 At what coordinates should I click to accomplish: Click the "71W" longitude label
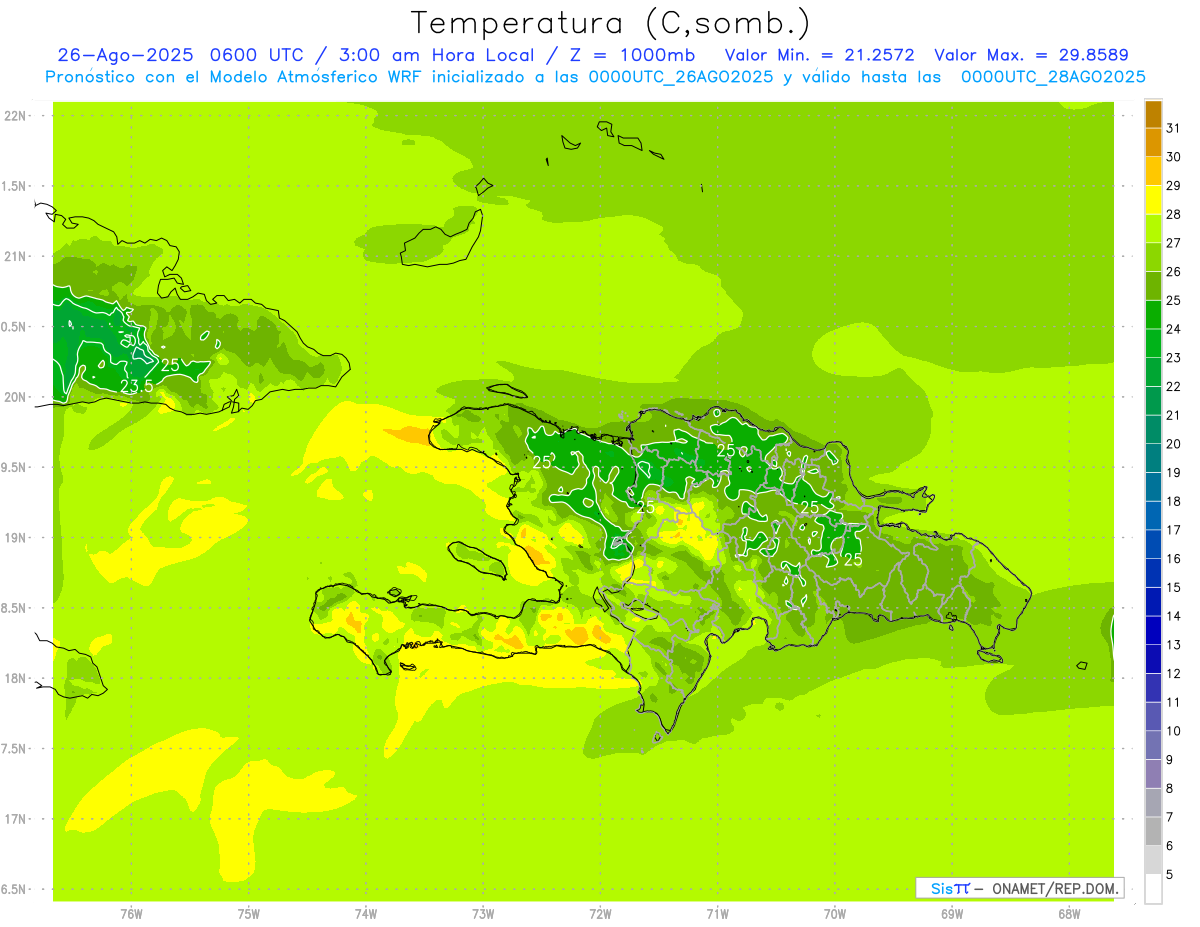(x=717, y=914)
